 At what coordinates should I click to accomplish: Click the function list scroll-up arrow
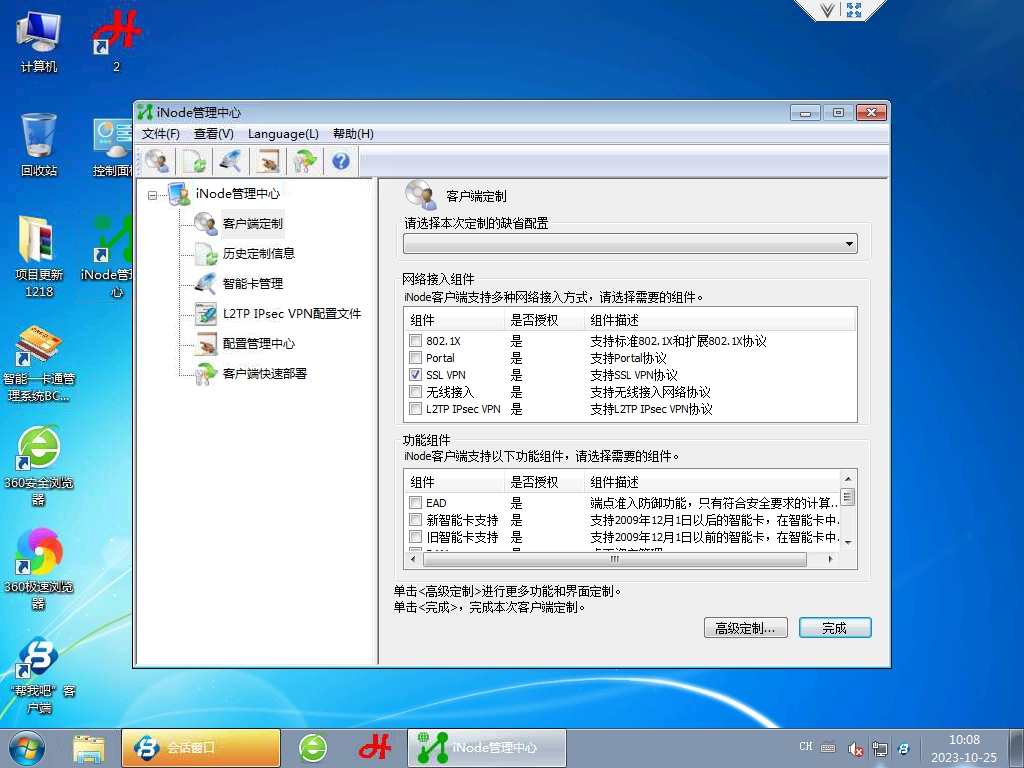point(848,479)
